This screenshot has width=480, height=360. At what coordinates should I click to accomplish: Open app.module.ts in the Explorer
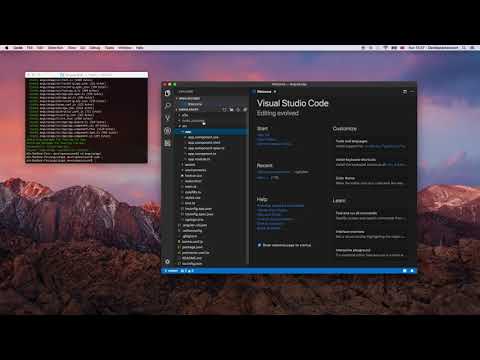(199, 159)
